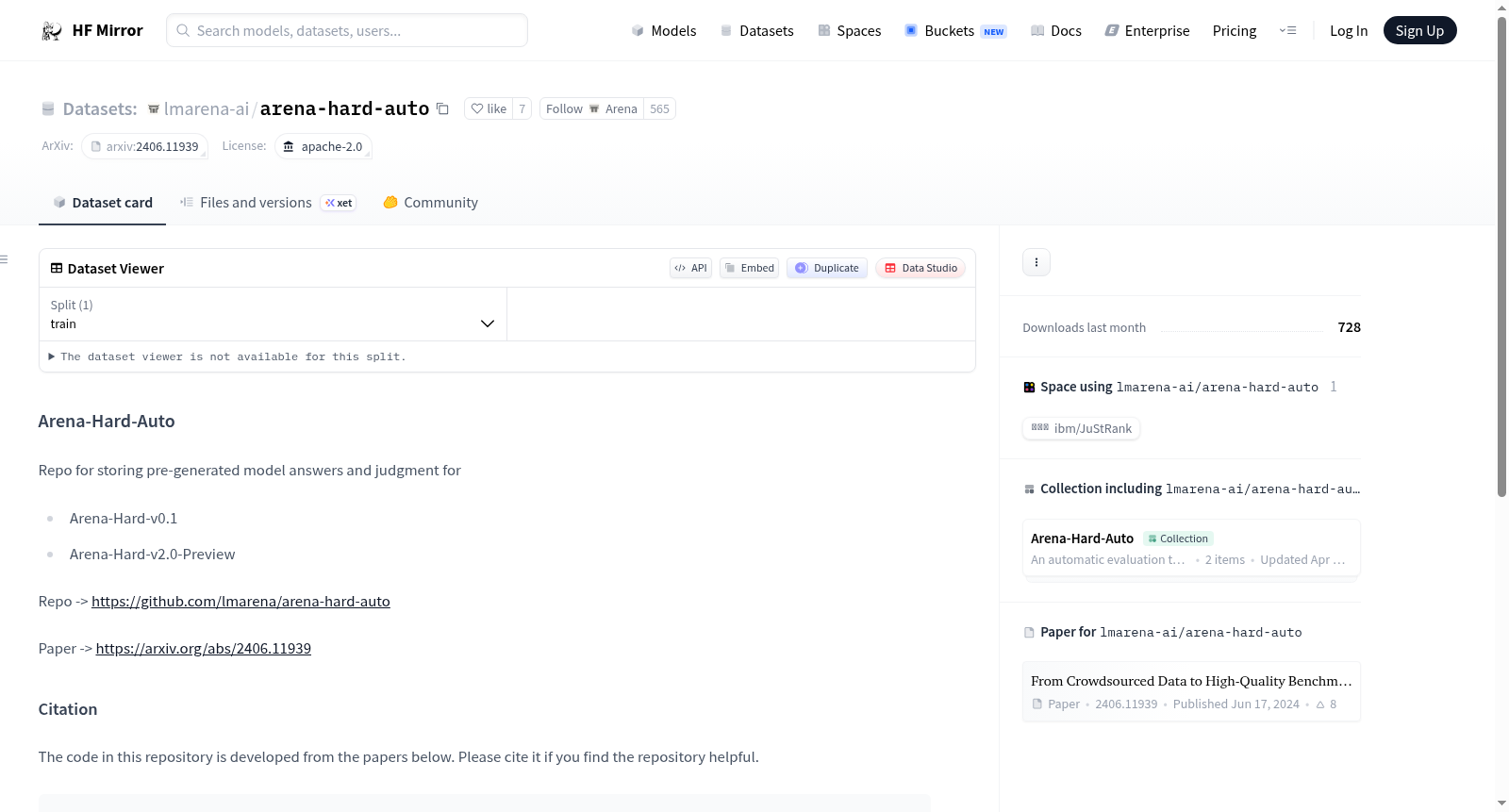Open Buckets in the top navigation
The image size is (1509, 812).
click(955, 31)
